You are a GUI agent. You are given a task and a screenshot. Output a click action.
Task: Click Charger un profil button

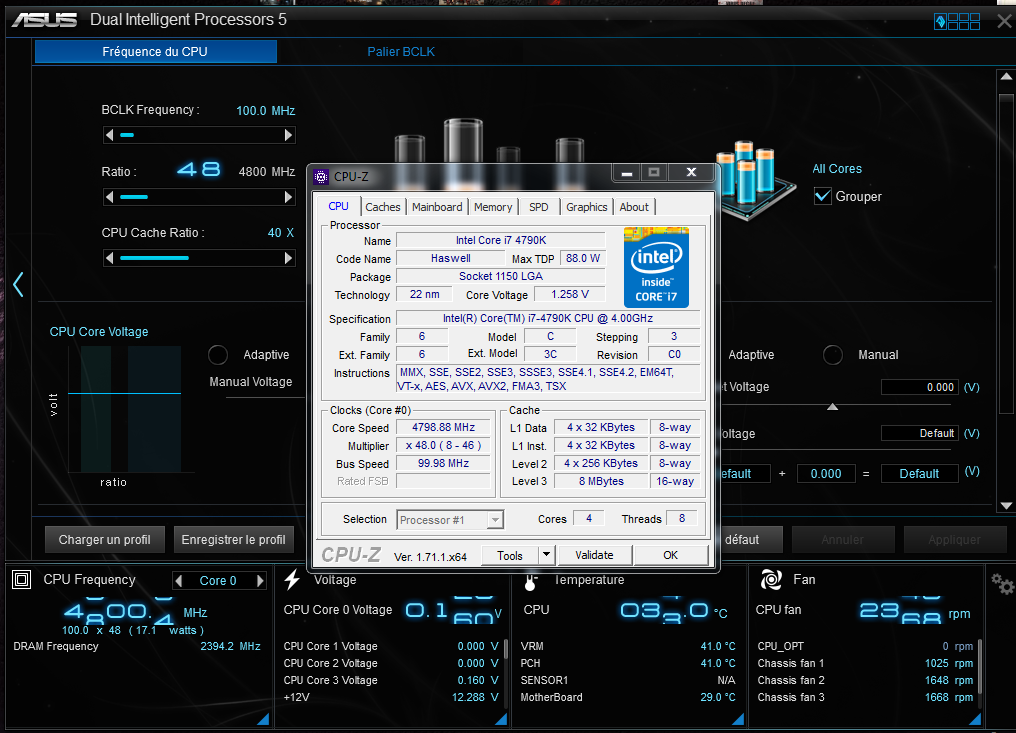point(104,540)
